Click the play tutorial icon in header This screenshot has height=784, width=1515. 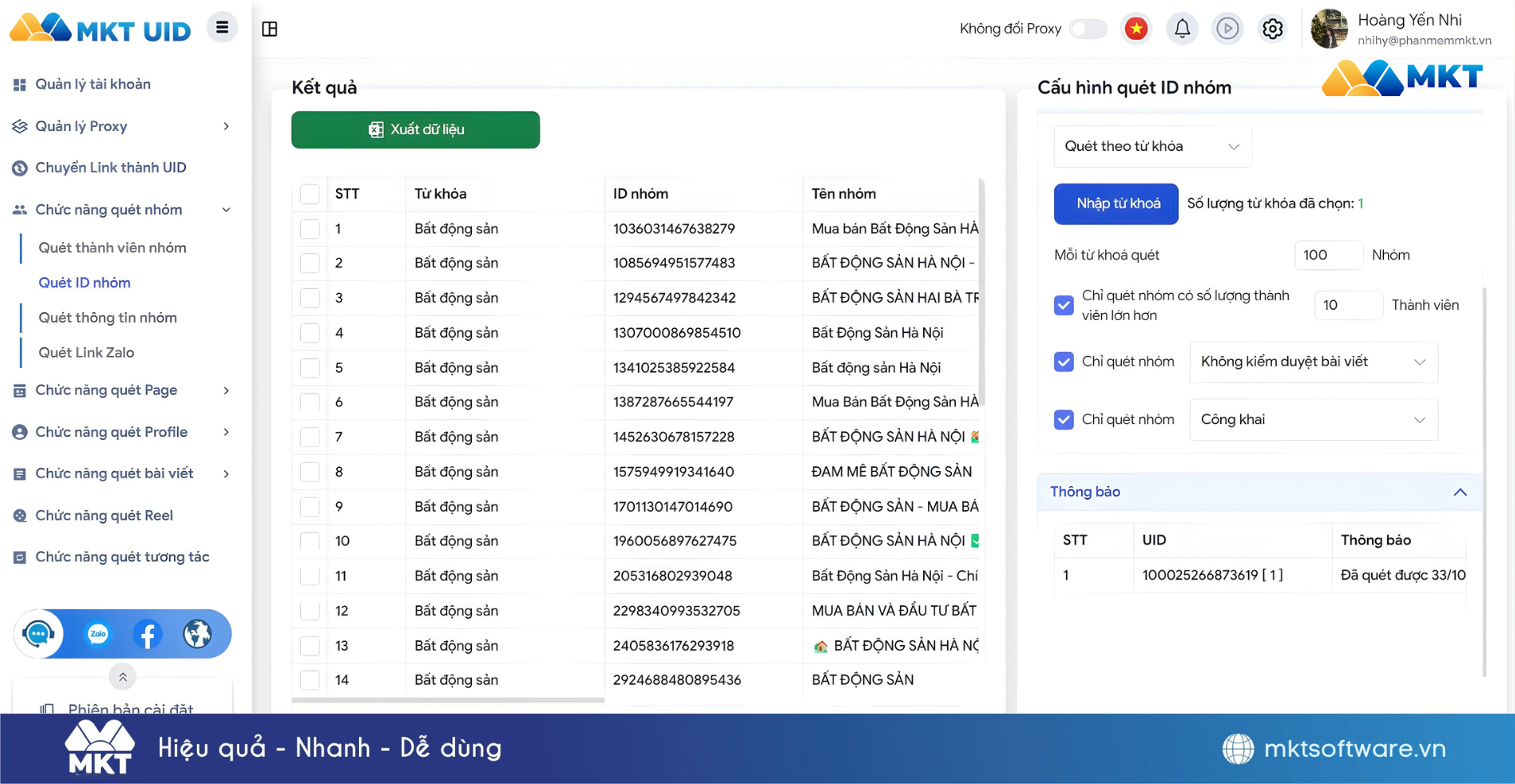click(1227, 29)
